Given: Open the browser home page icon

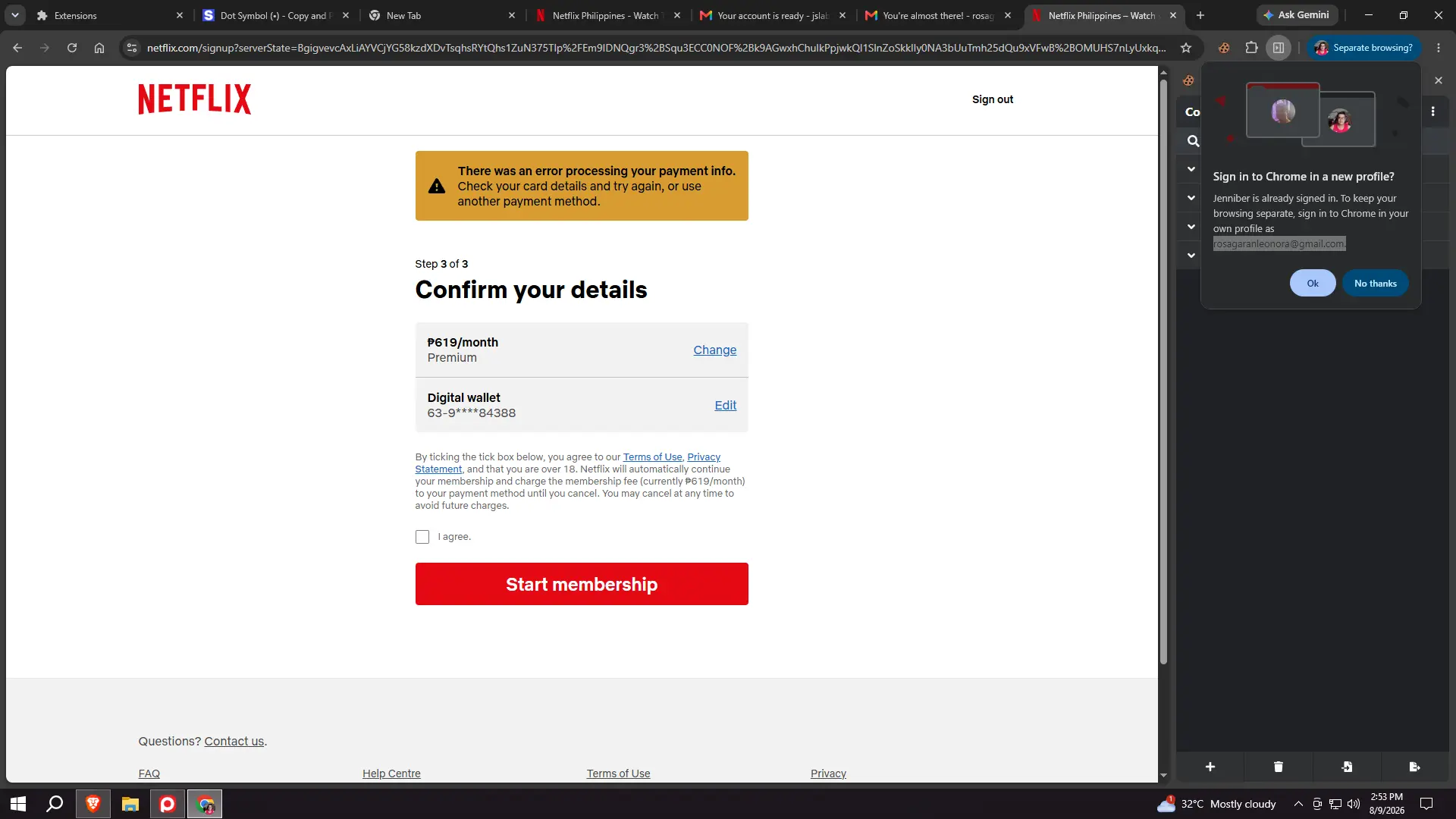Looking at the screenshot, I should [x=99, y=48].
